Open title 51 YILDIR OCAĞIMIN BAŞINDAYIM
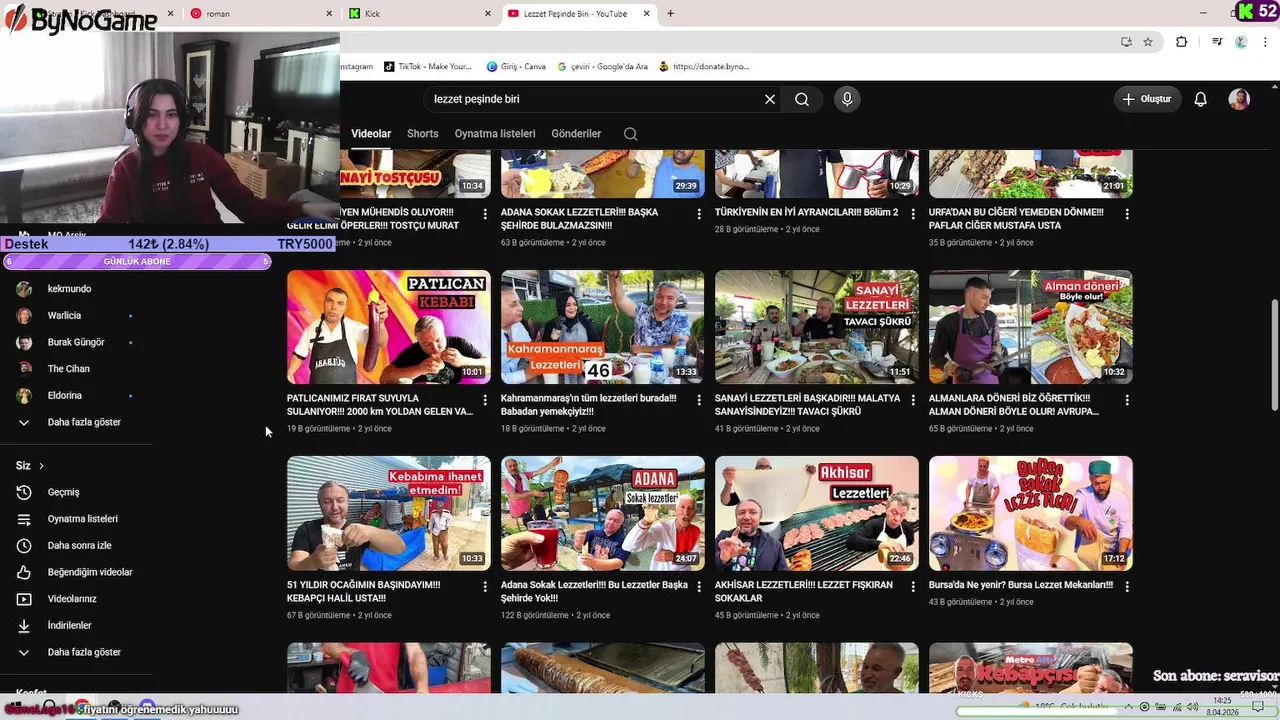Viewport: 1280px width, 720px height. (x=364, y=591)
